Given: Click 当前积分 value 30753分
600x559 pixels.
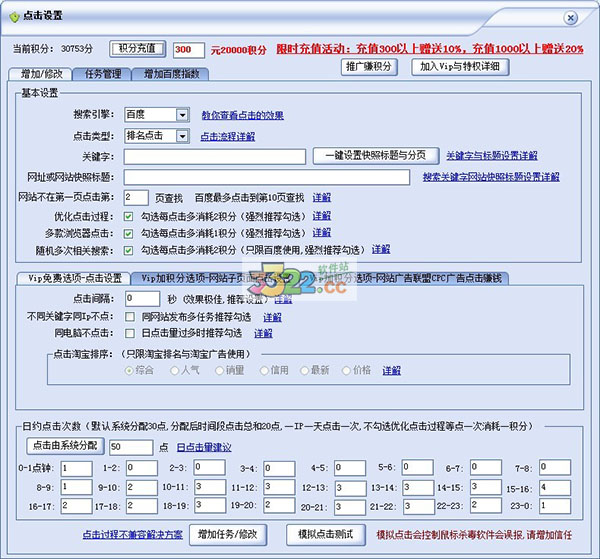Looking at the screenshot, I should coord(77,49).
